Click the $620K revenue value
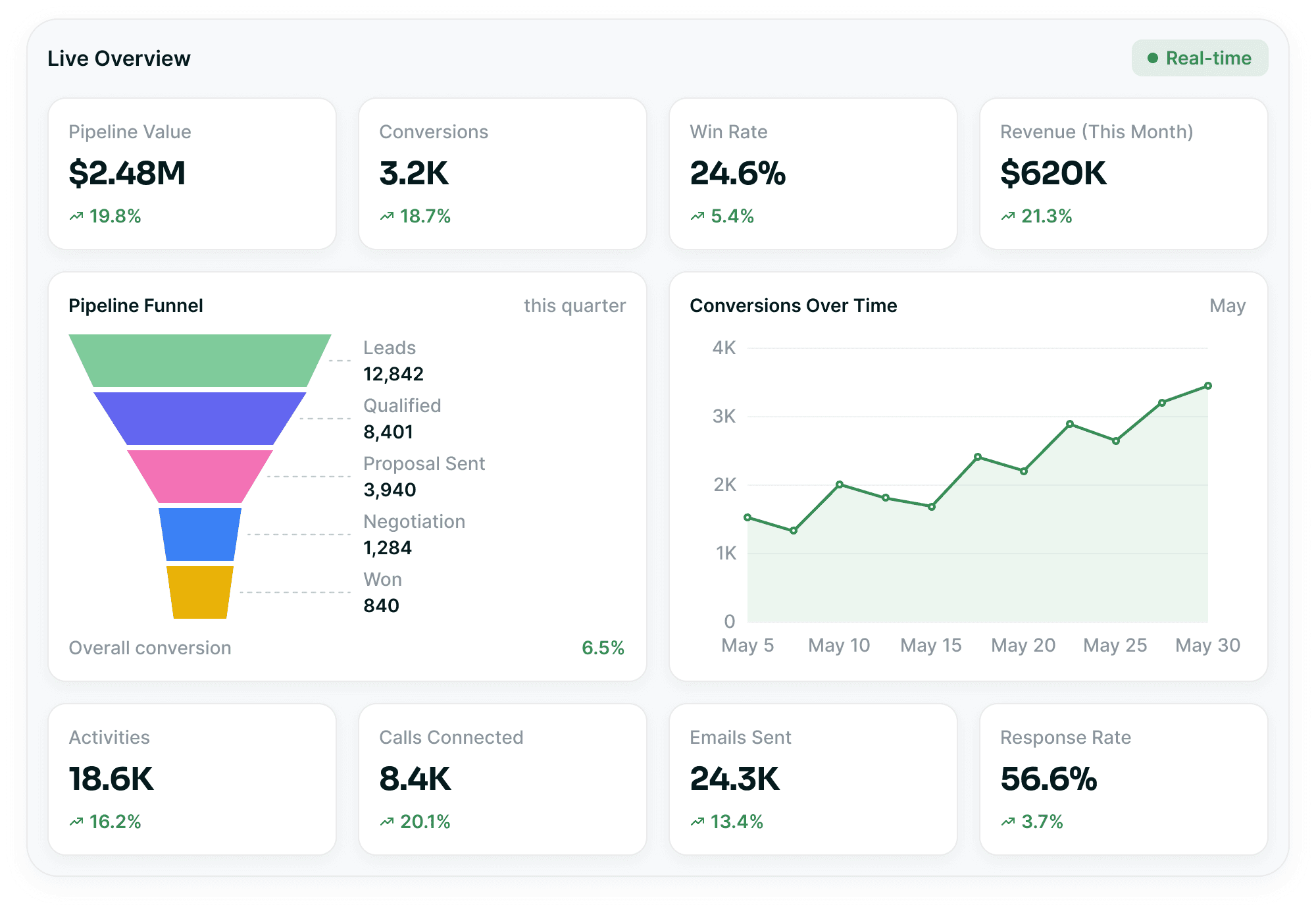1316x911 pixels. [1053, 173]
